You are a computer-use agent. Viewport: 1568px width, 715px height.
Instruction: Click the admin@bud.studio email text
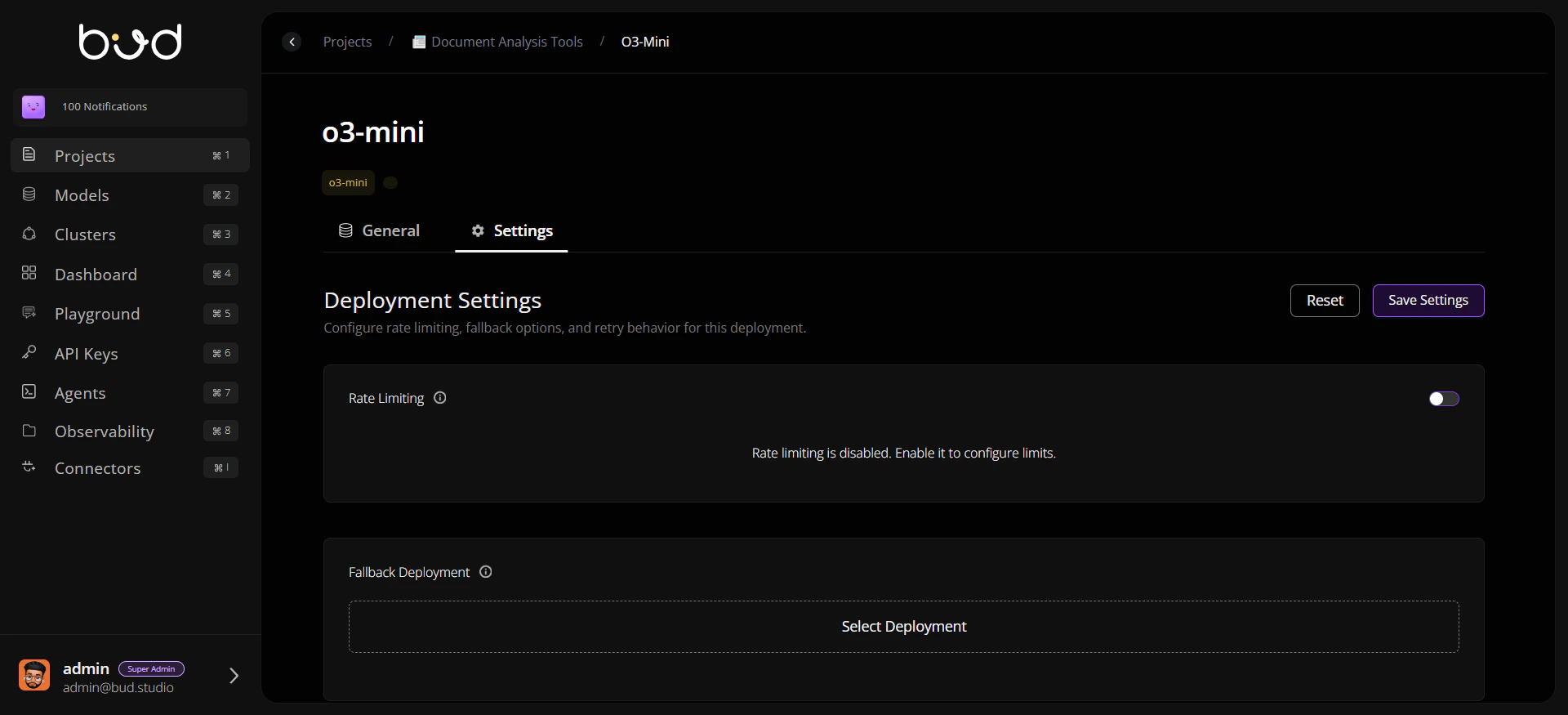coord(118,688)
